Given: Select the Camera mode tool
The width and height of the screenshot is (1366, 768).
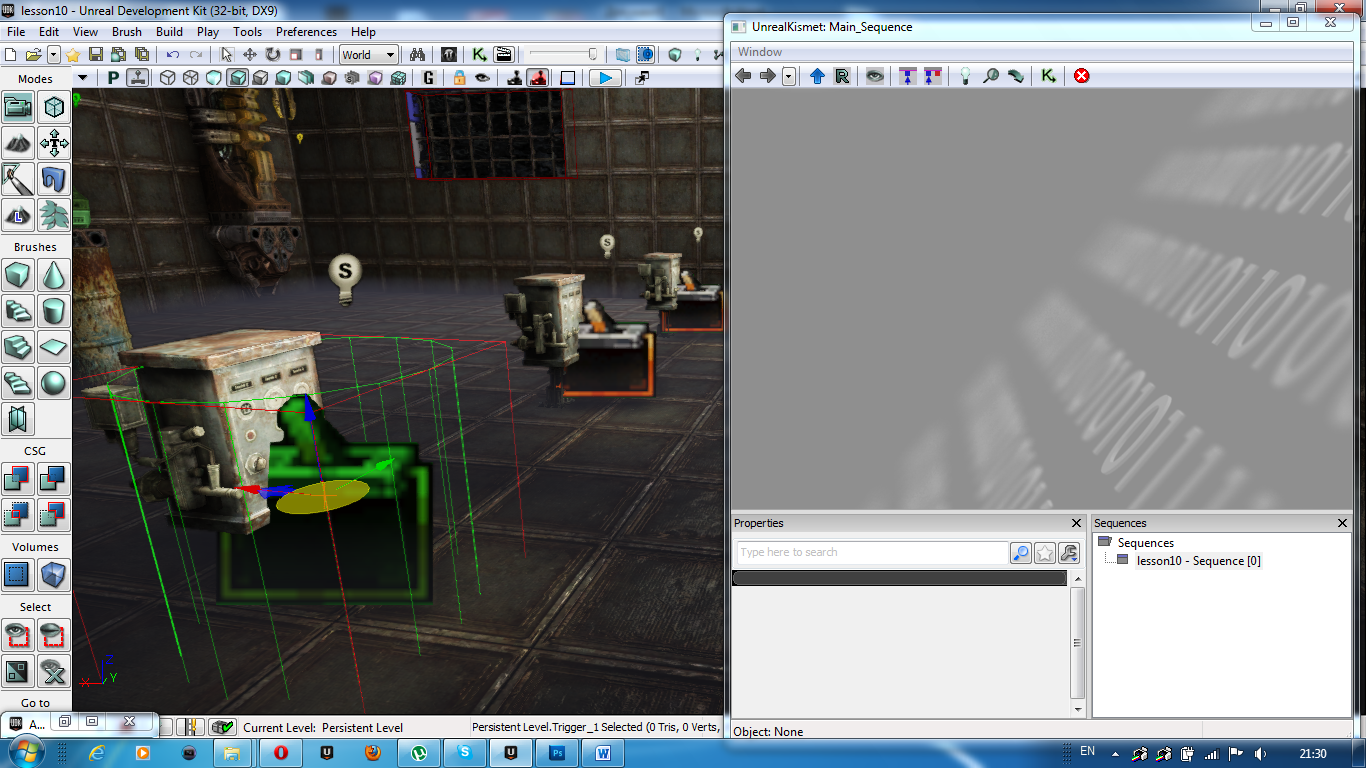Looking at the screenshot, I should [19, 107].
